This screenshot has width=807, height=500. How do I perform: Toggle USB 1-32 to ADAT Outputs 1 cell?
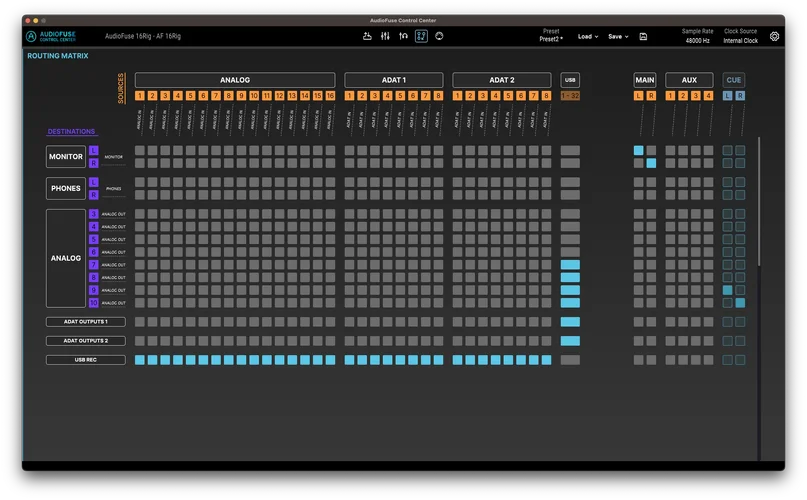coord(570,322)
